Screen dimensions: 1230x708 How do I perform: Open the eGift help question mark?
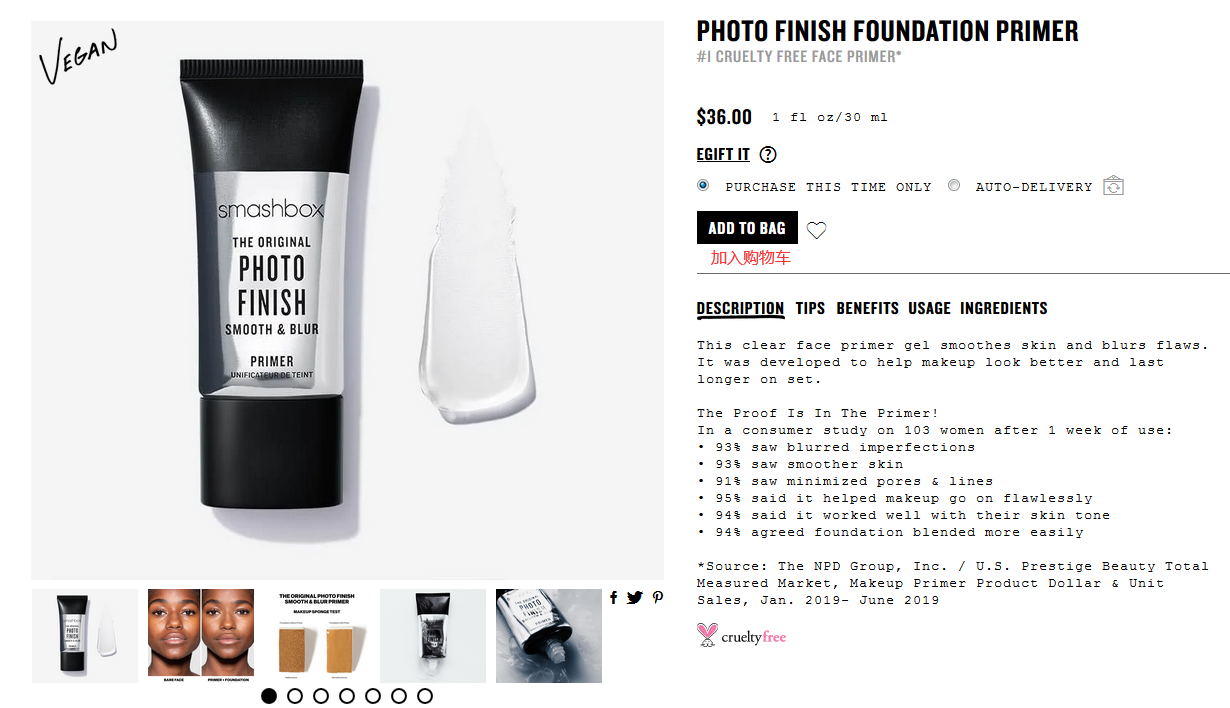click(768, 154)
